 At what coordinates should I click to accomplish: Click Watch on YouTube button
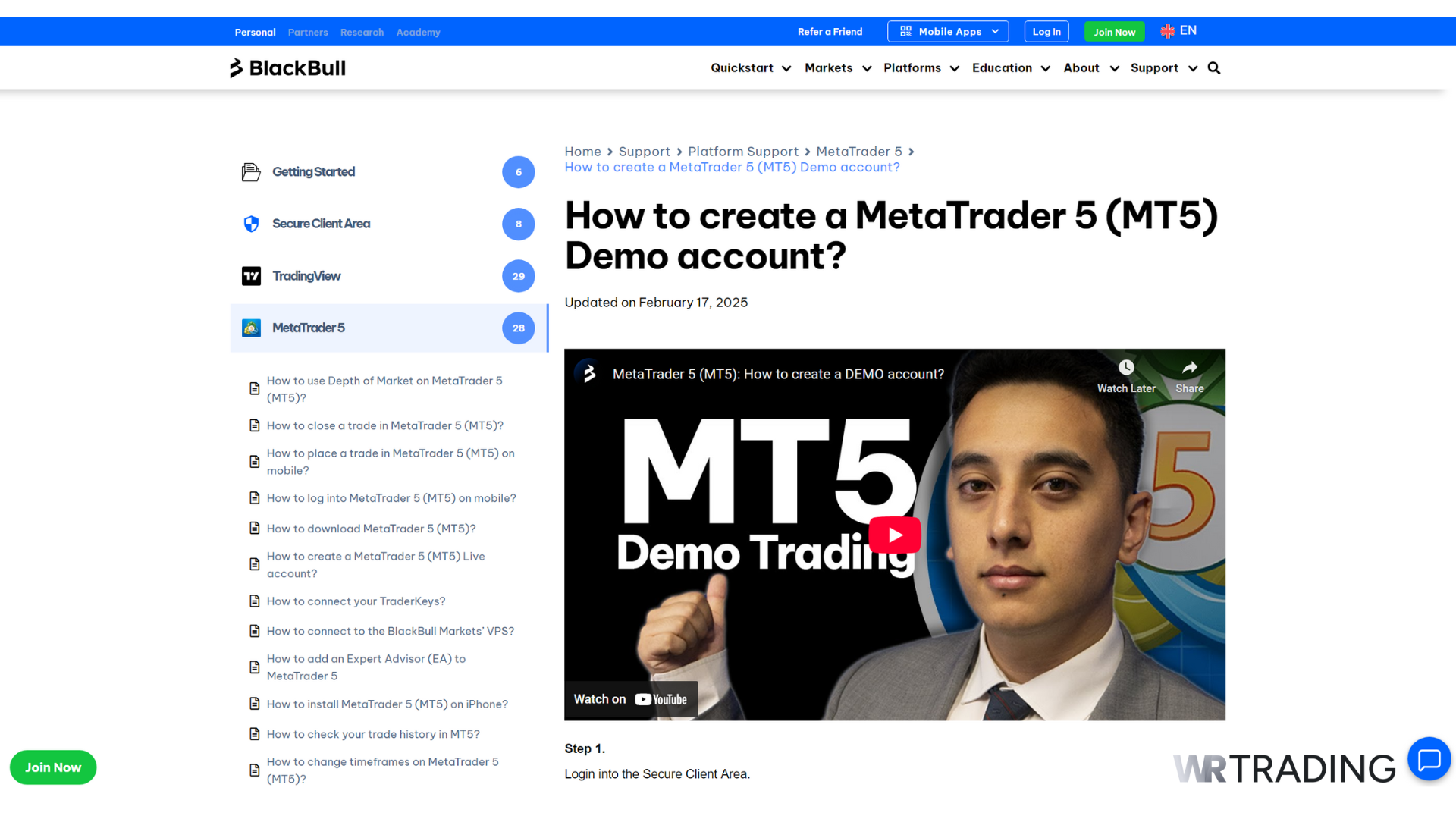[630, 699]
